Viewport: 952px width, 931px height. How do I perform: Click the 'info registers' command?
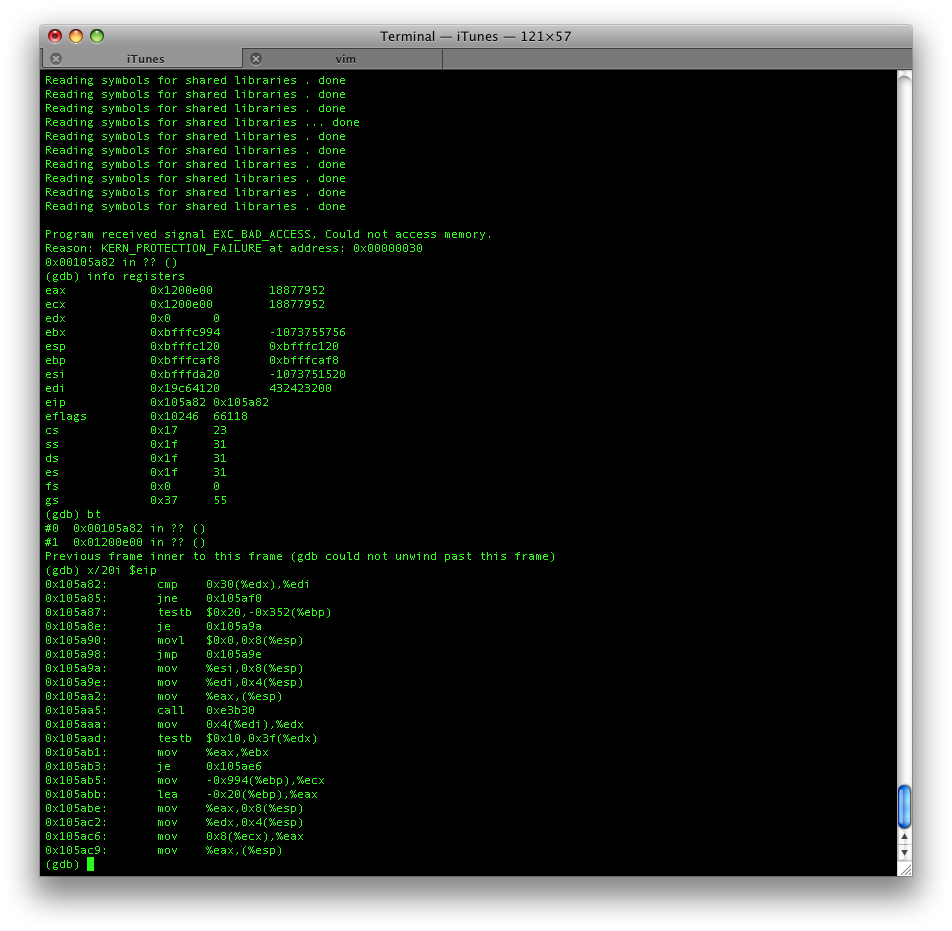pos(136,276)
